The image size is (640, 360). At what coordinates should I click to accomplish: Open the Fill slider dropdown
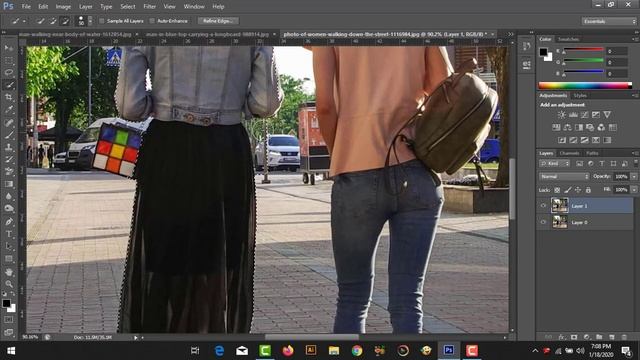point(634,190)
